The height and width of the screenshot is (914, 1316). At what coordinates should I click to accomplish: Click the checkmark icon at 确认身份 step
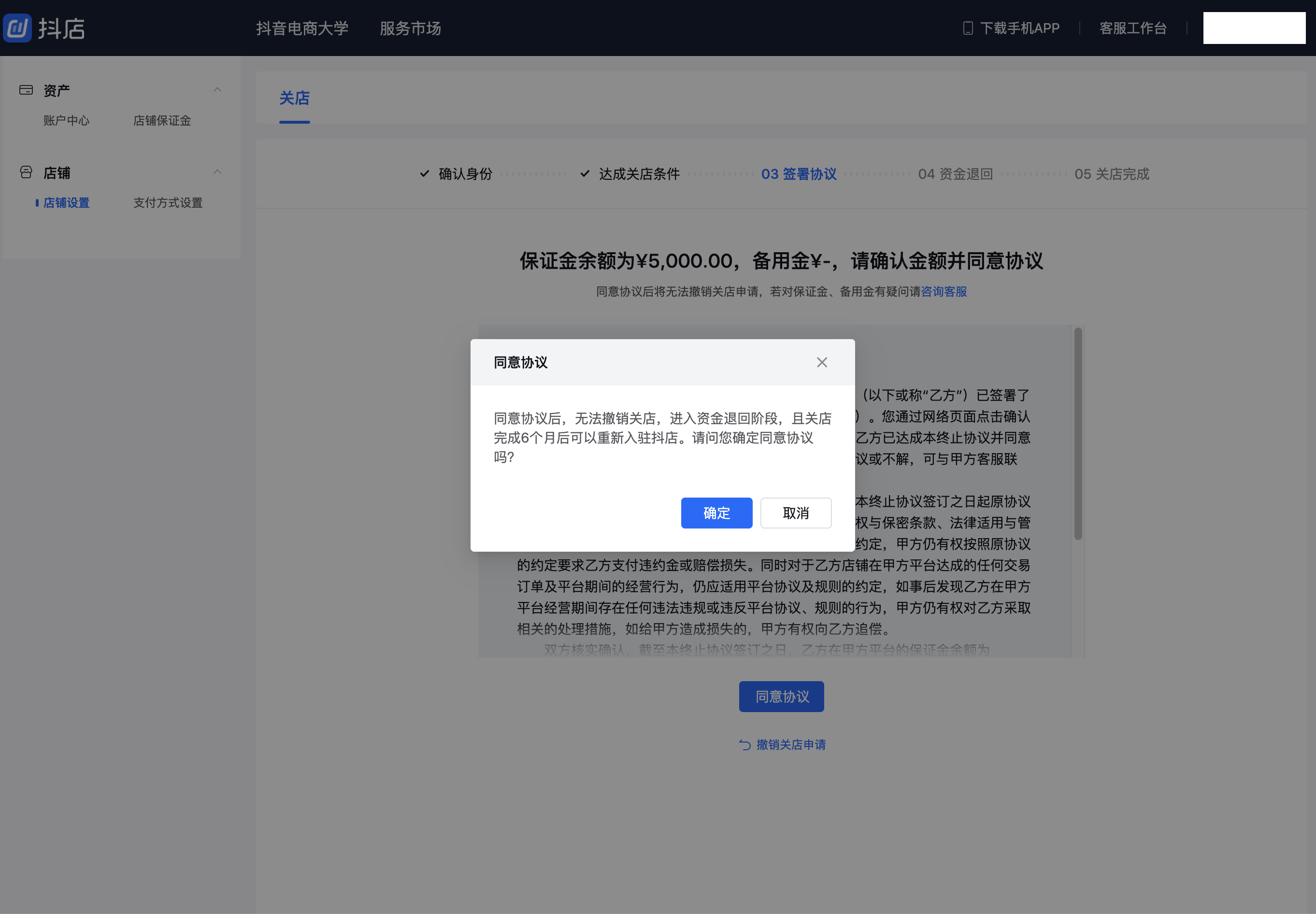coord(424,173)
